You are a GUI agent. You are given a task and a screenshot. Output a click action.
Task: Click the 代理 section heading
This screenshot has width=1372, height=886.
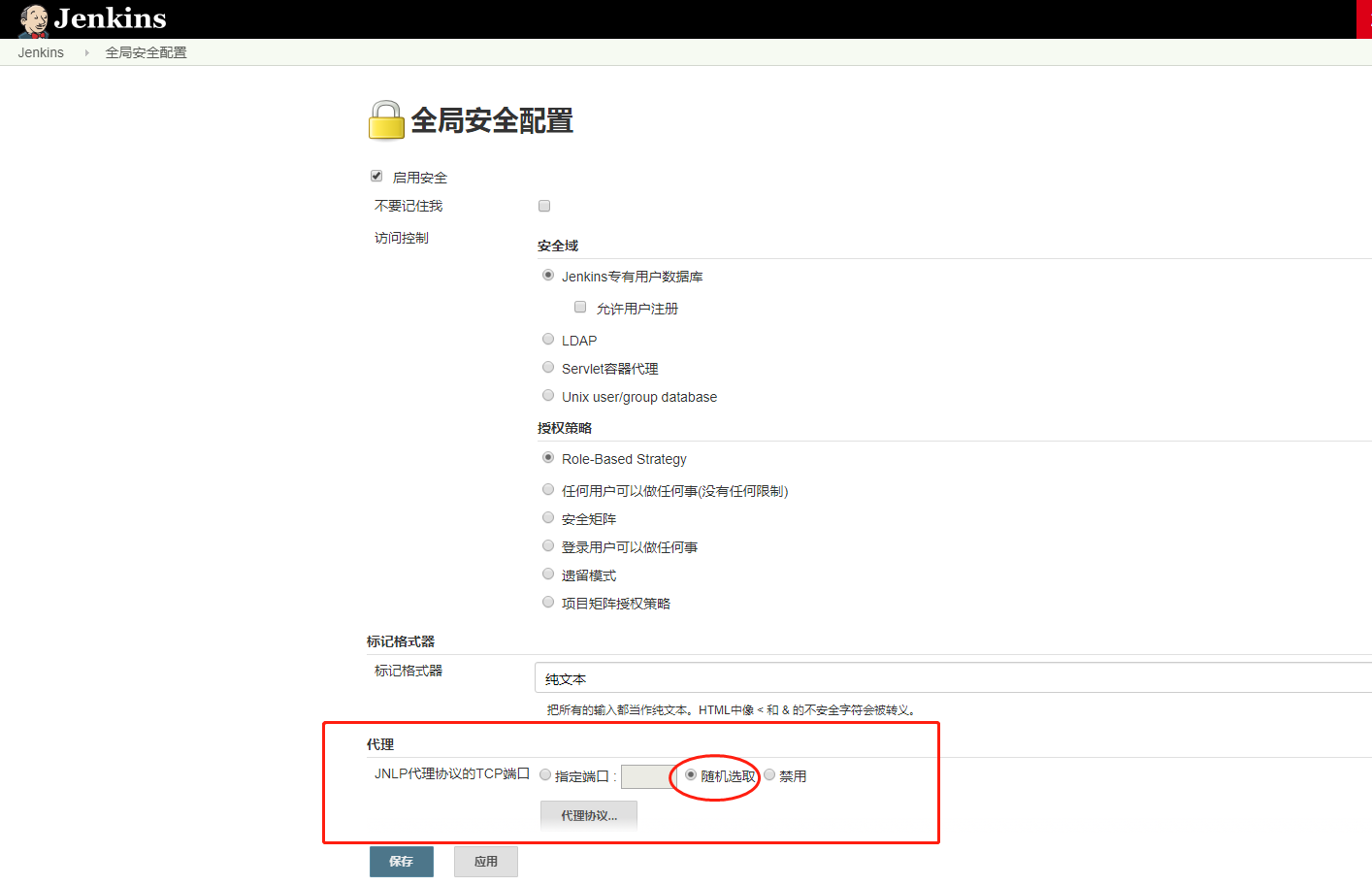(x=380, y=744)
